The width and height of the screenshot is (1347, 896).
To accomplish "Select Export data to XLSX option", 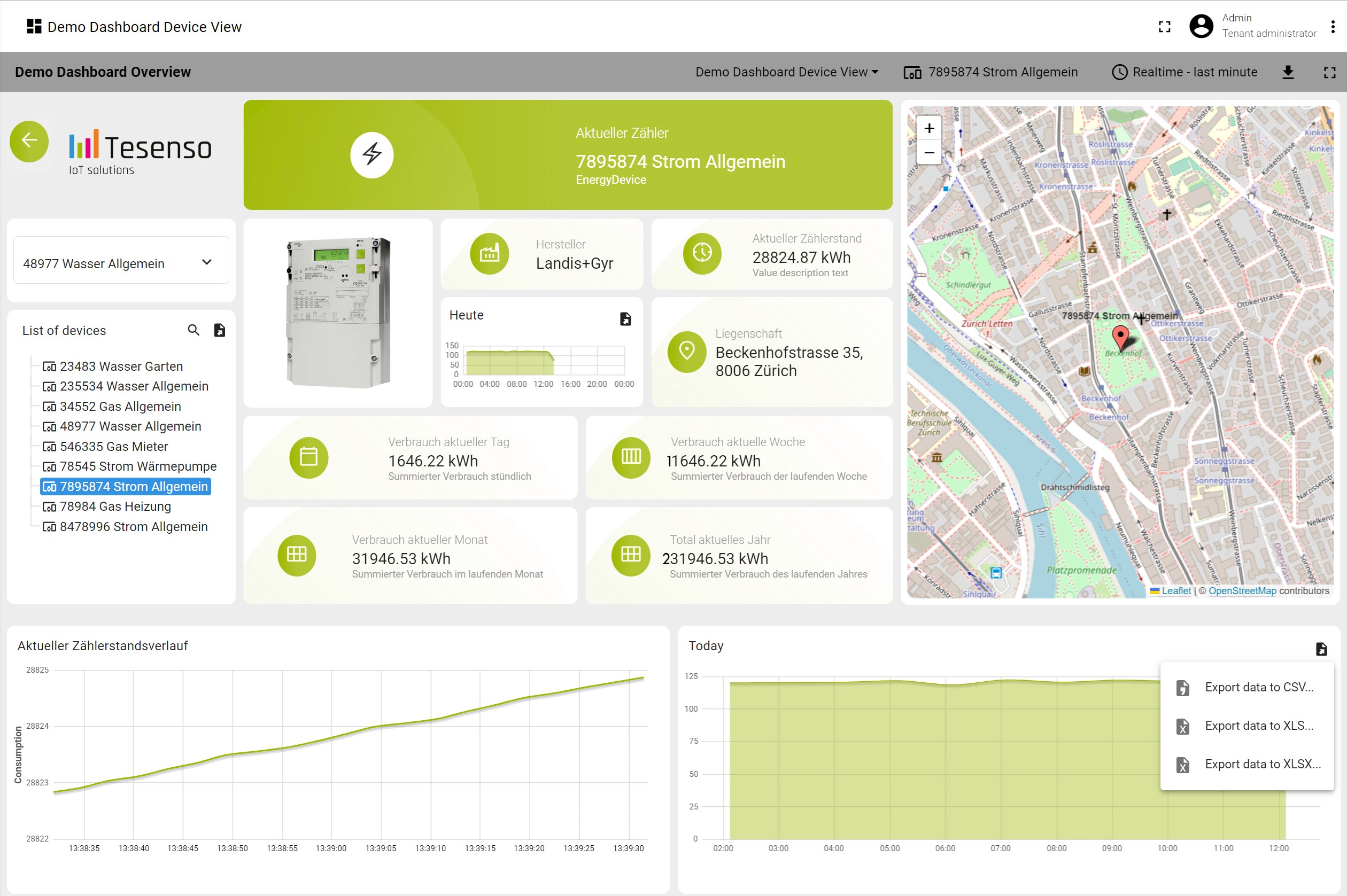I will click(1263, 765).
